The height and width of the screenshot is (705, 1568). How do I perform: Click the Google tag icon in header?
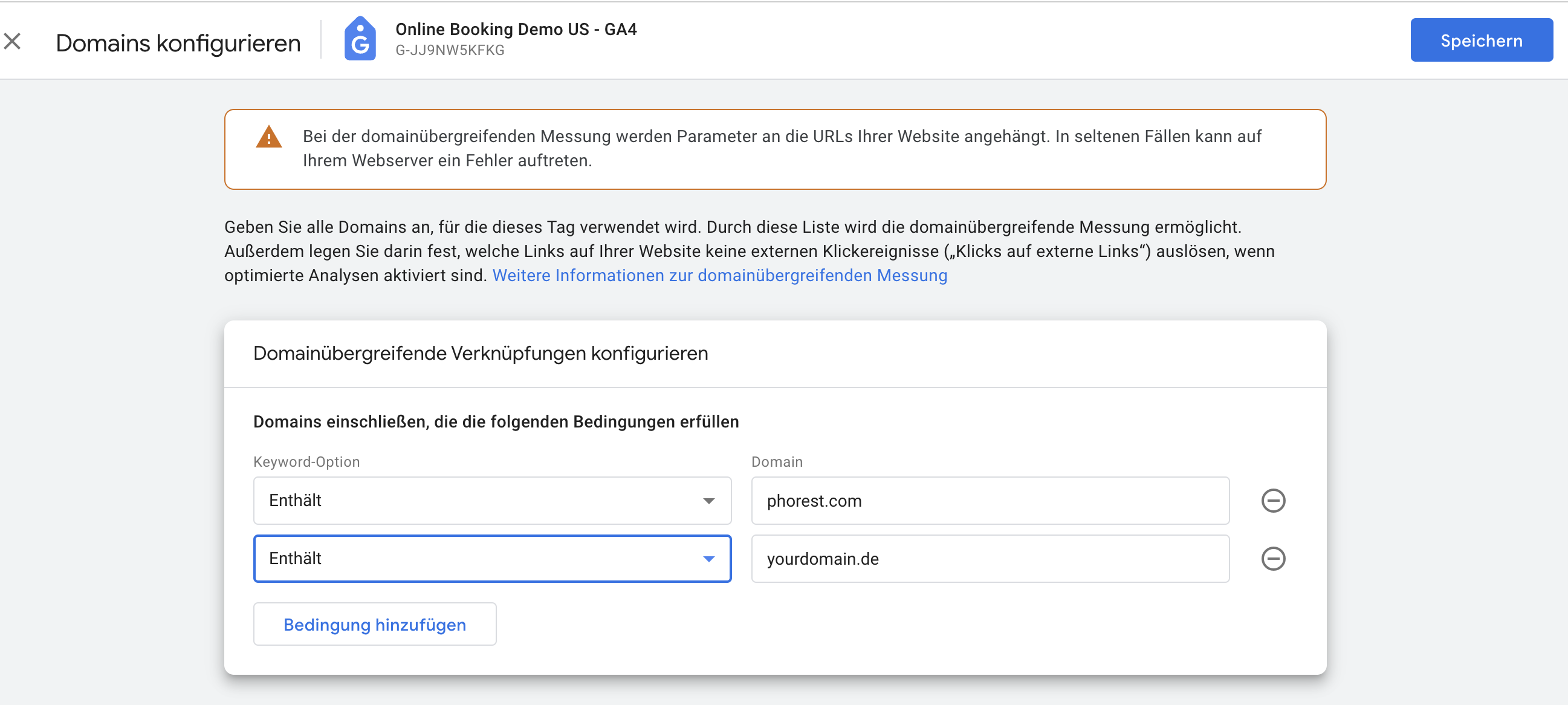tap(360, 39)
